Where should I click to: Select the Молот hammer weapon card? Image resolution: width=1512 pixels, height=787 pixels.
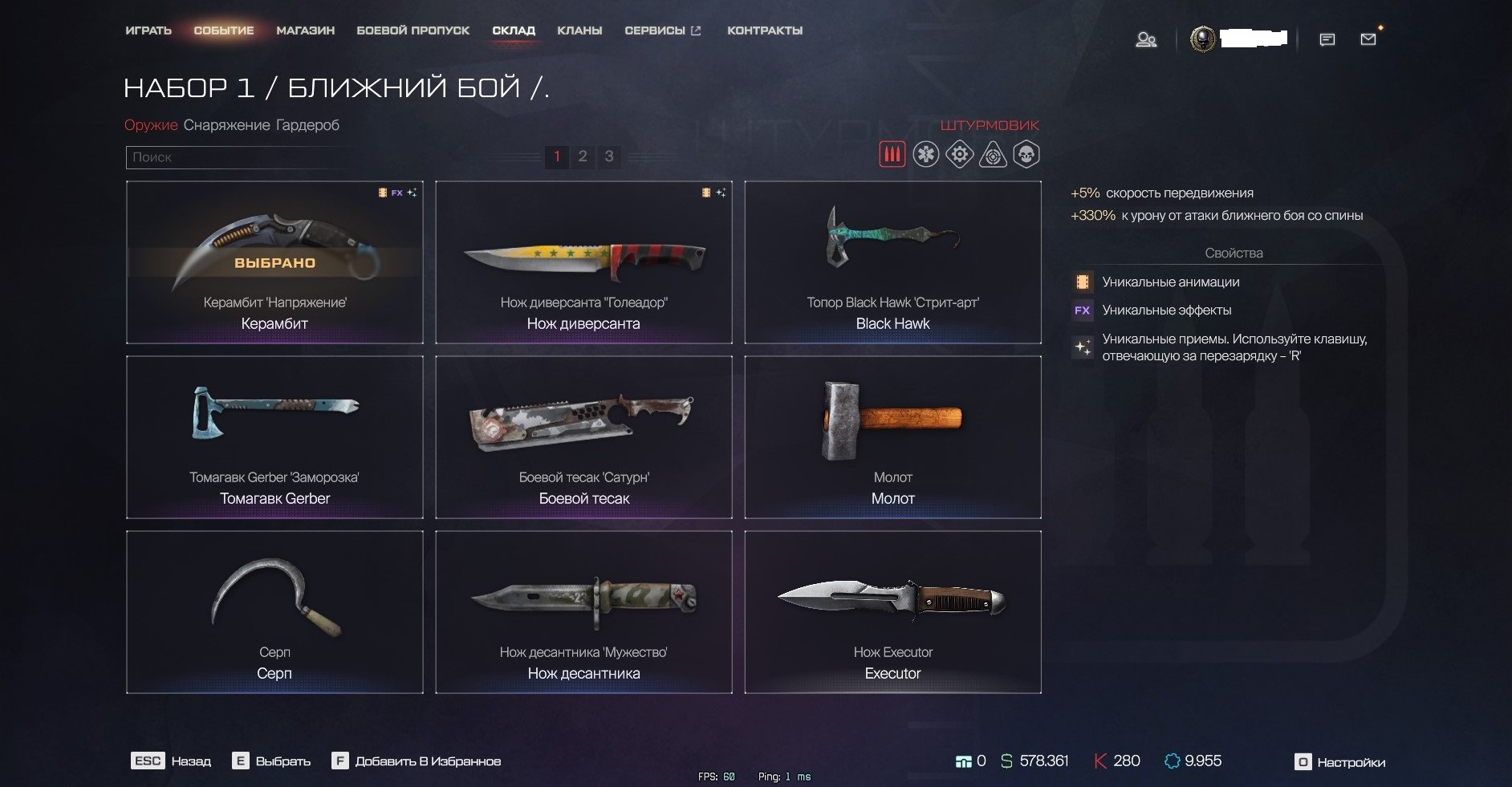(x=892, y=437)
